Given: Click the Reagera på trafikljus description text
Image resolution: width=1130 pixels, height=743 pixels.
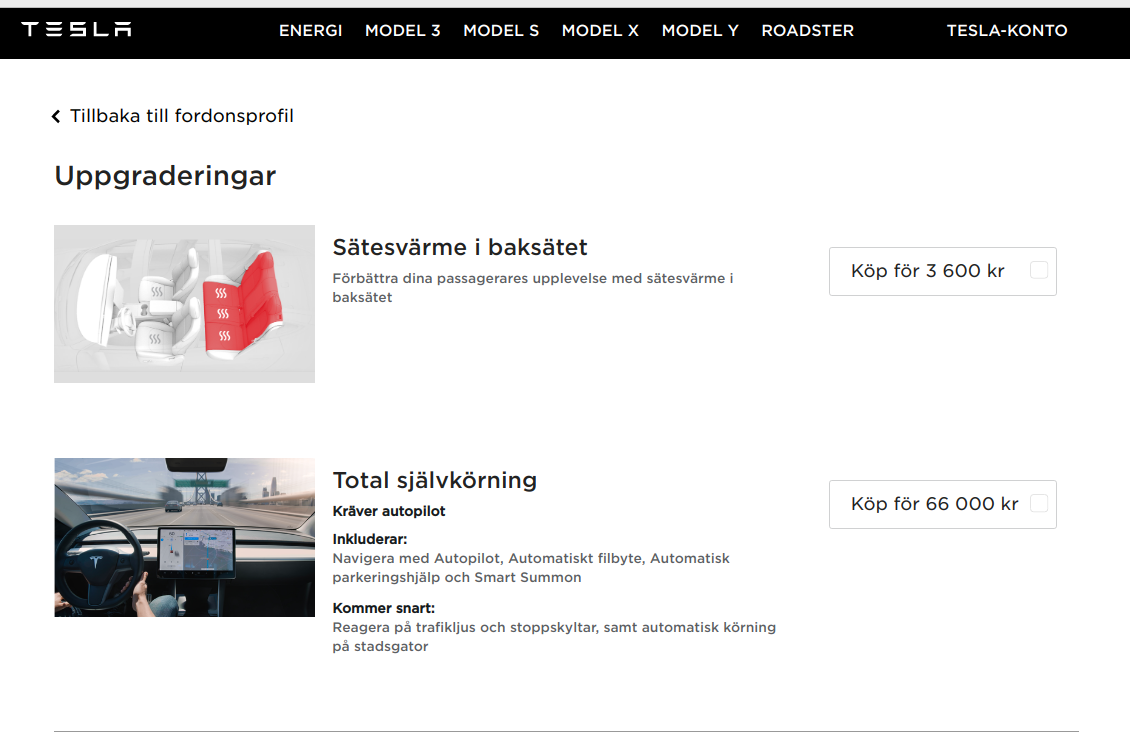Looking at the screenshot, I should click(x=553, y=637).
